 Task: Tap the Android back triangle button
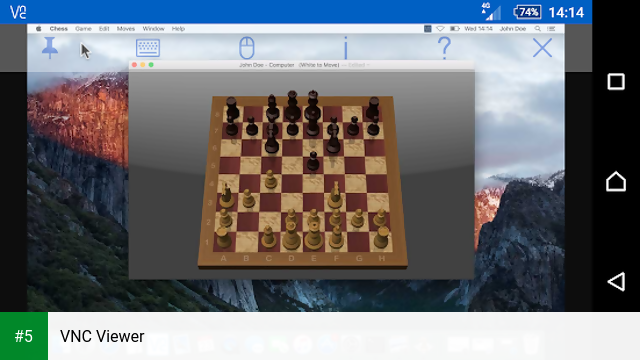coord(616,282)
